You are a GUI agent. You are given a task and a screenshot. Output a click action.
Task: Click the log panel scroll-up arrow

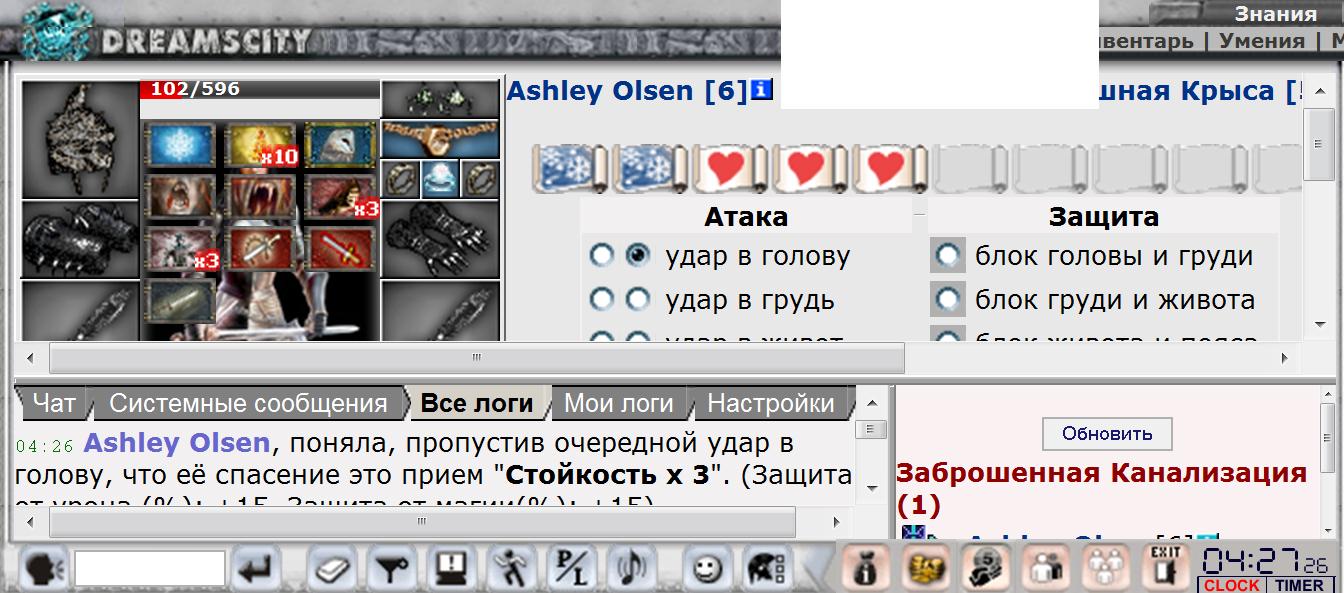tap(870, 402)
